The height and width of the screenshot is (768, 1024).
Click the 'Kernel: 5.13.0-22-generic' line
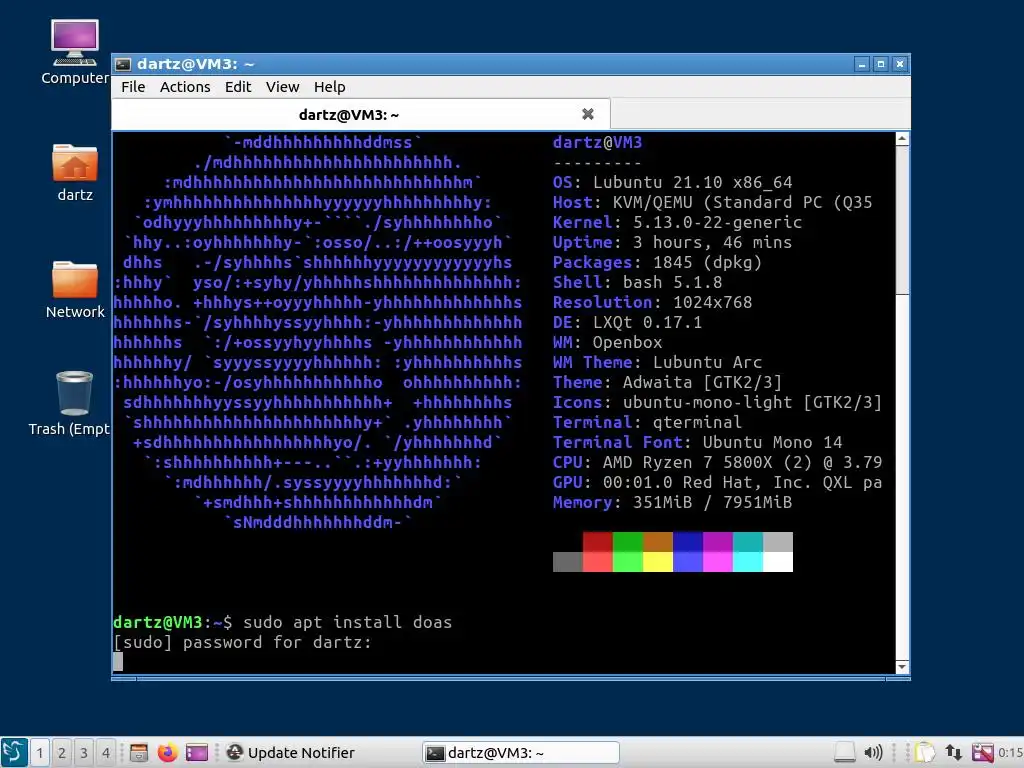pos(677,222)
